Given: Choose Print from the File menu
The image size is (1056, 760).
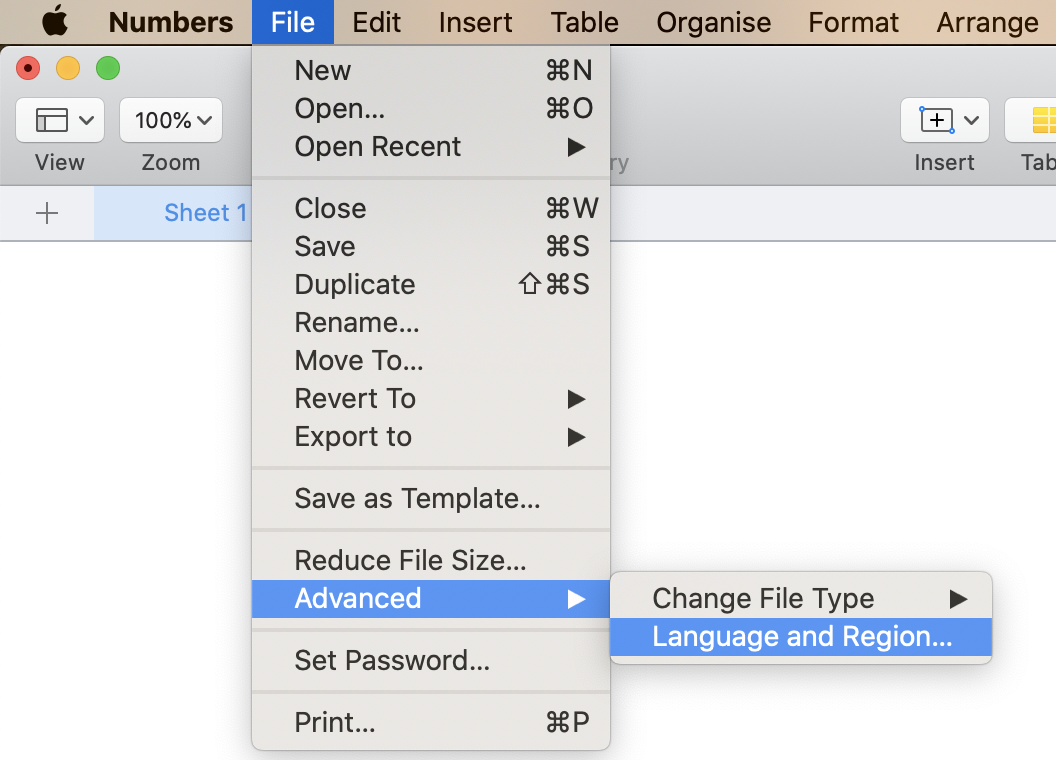Looking at the screenshot, I should pyautogui.click(x=335, y=723).
